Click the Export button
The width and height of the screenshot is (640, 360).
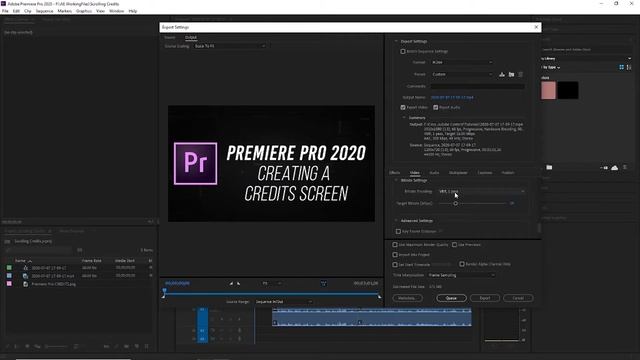(x=484, y=298)
